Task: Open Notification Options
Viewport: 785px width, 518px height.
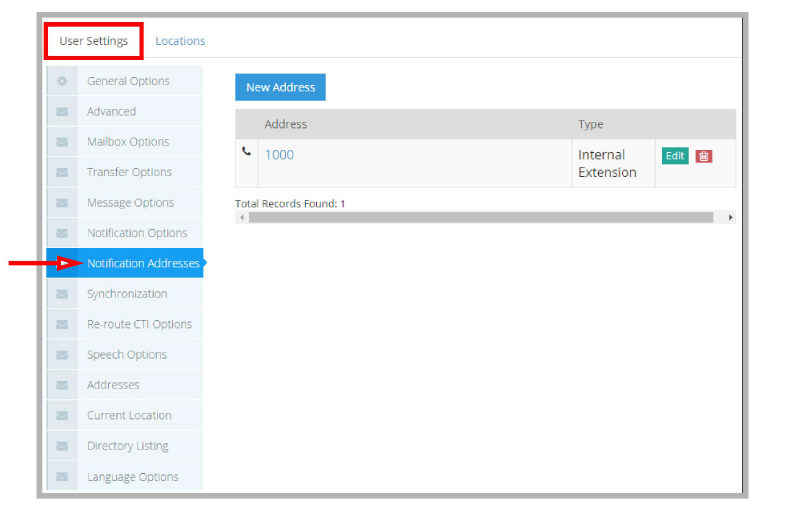Action: tap(125, 233)
